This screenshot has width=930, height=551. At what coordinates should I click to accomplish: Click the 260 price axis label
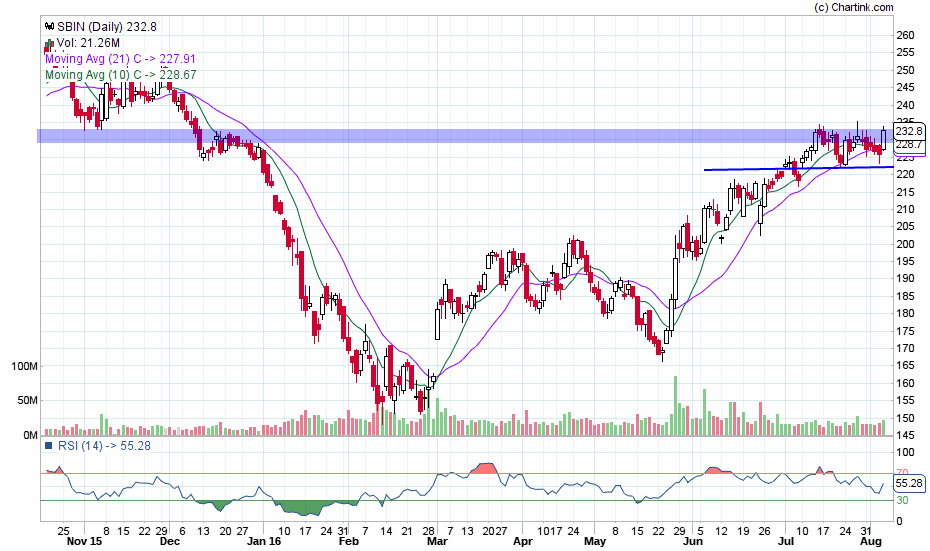[905, 35]
